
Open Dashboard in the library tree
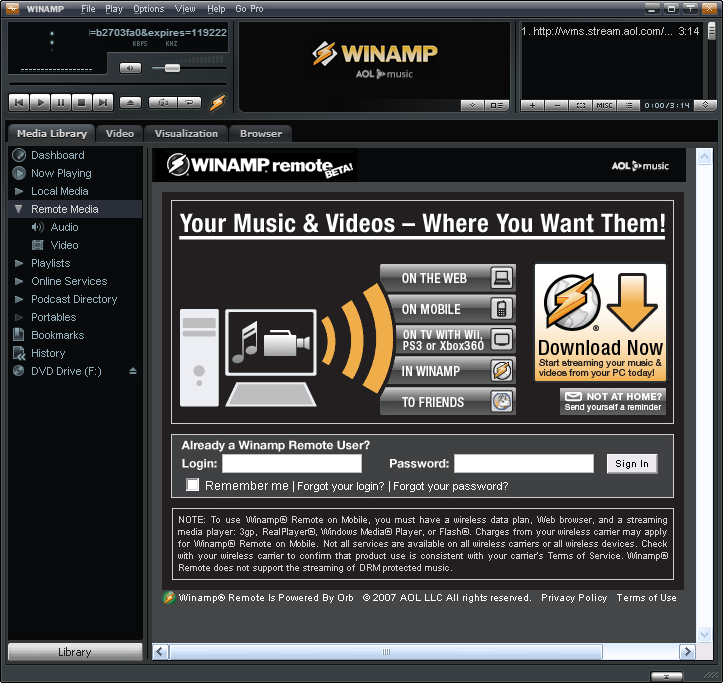[x=58, y=155]
